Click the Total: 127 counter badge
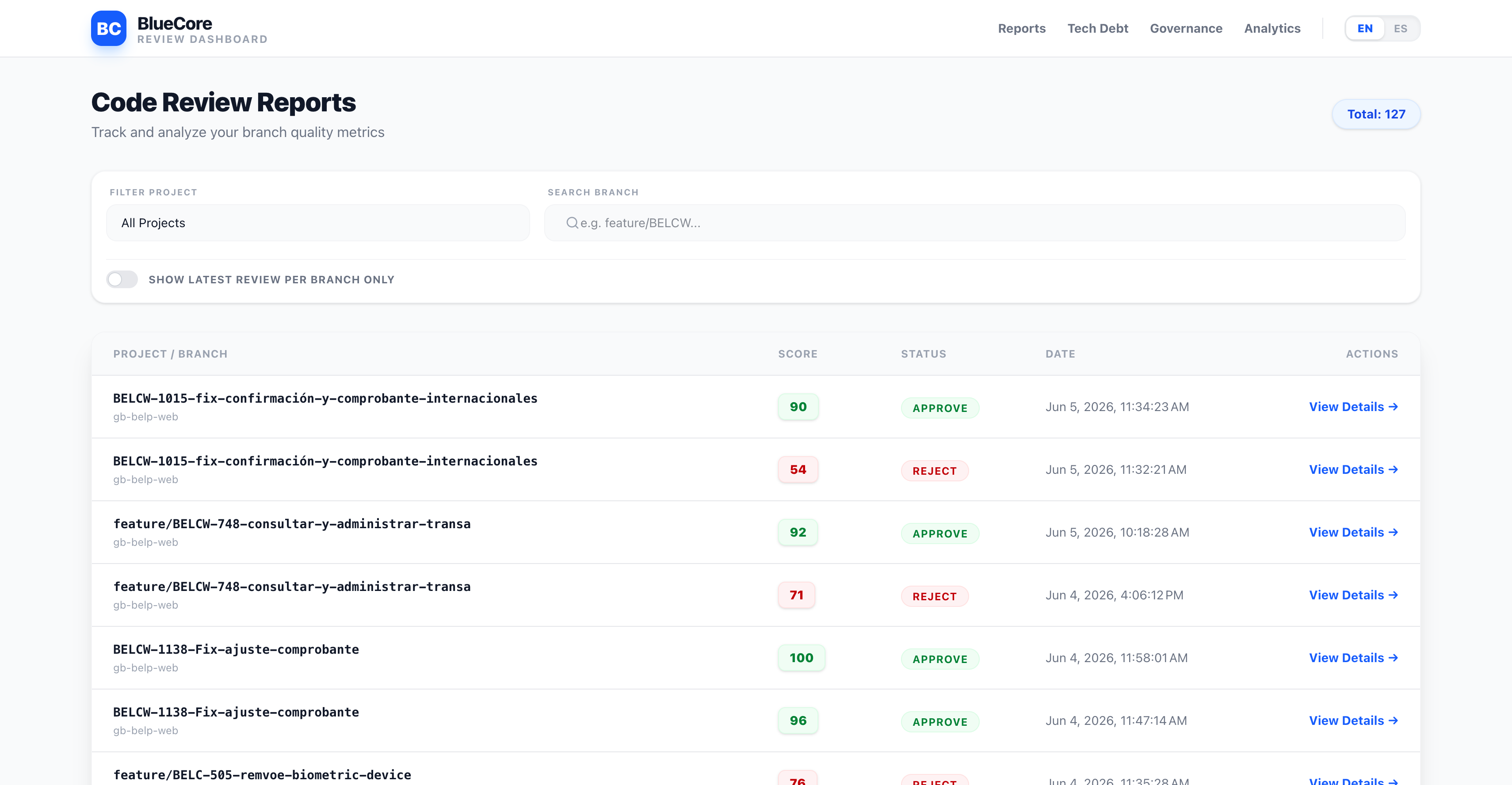Screen dimensions: 1512x785 [x=1376, y=114]
